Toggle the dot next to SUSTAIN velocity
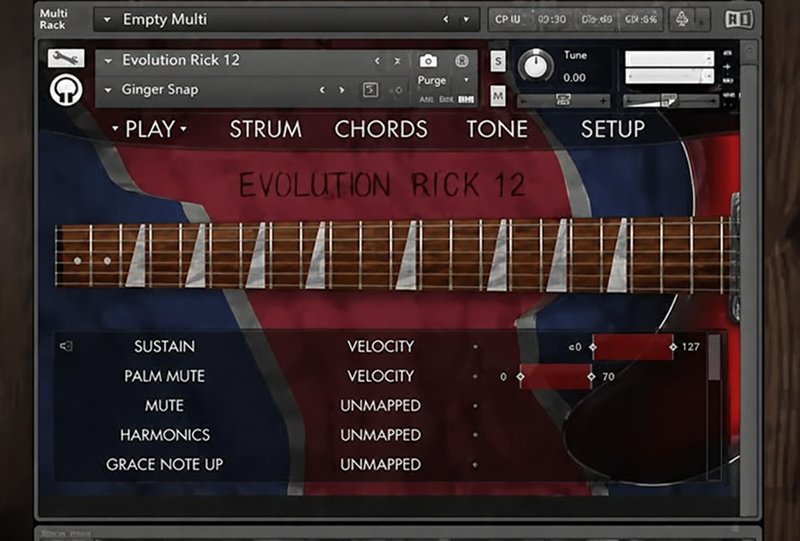Screen dimensions: 800x541 475,347
